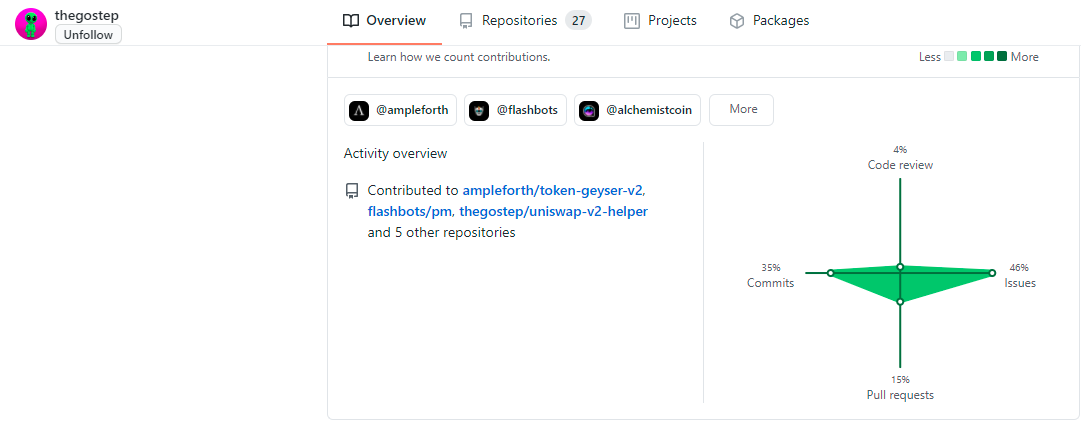
Task: Click the Projects board icon
Action: pos(632,21)
